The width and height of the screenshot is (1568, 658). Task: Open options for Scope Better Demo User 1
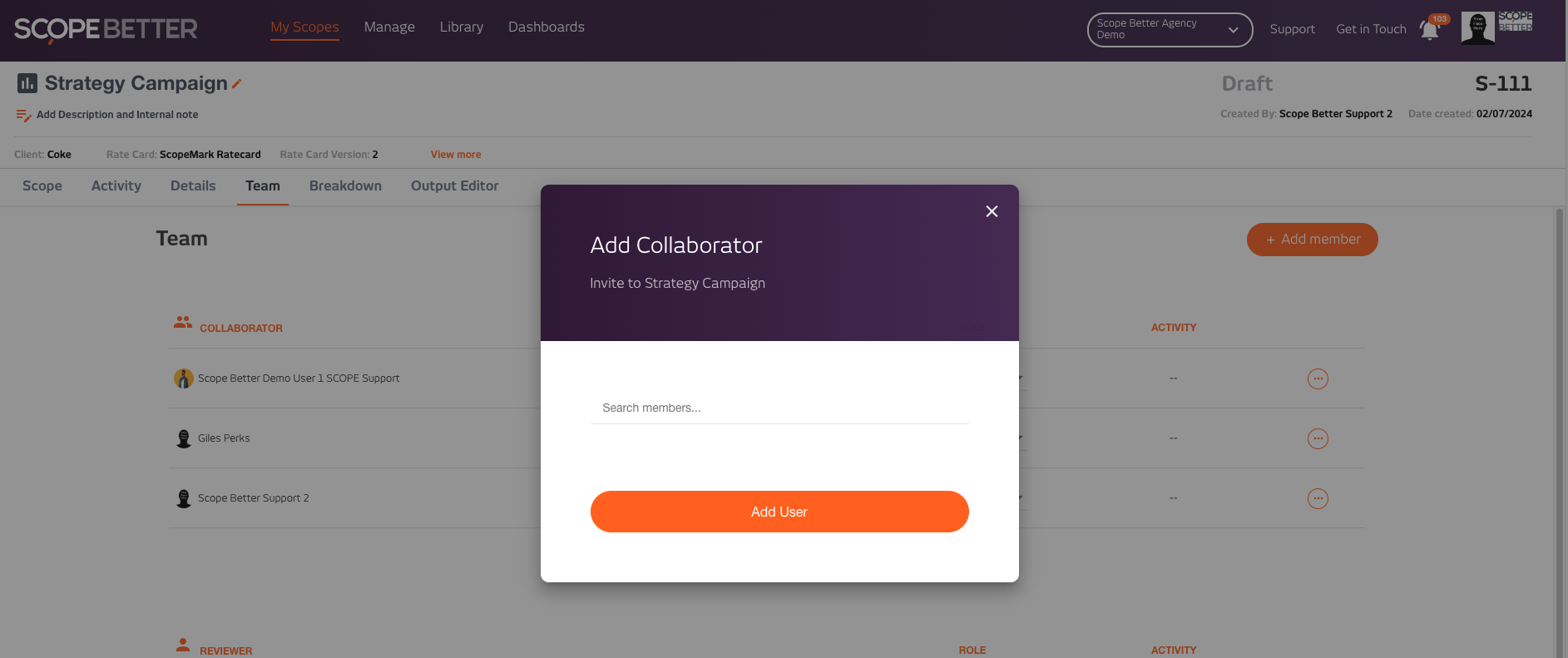pyautogui.click(x=1318, y=378)
